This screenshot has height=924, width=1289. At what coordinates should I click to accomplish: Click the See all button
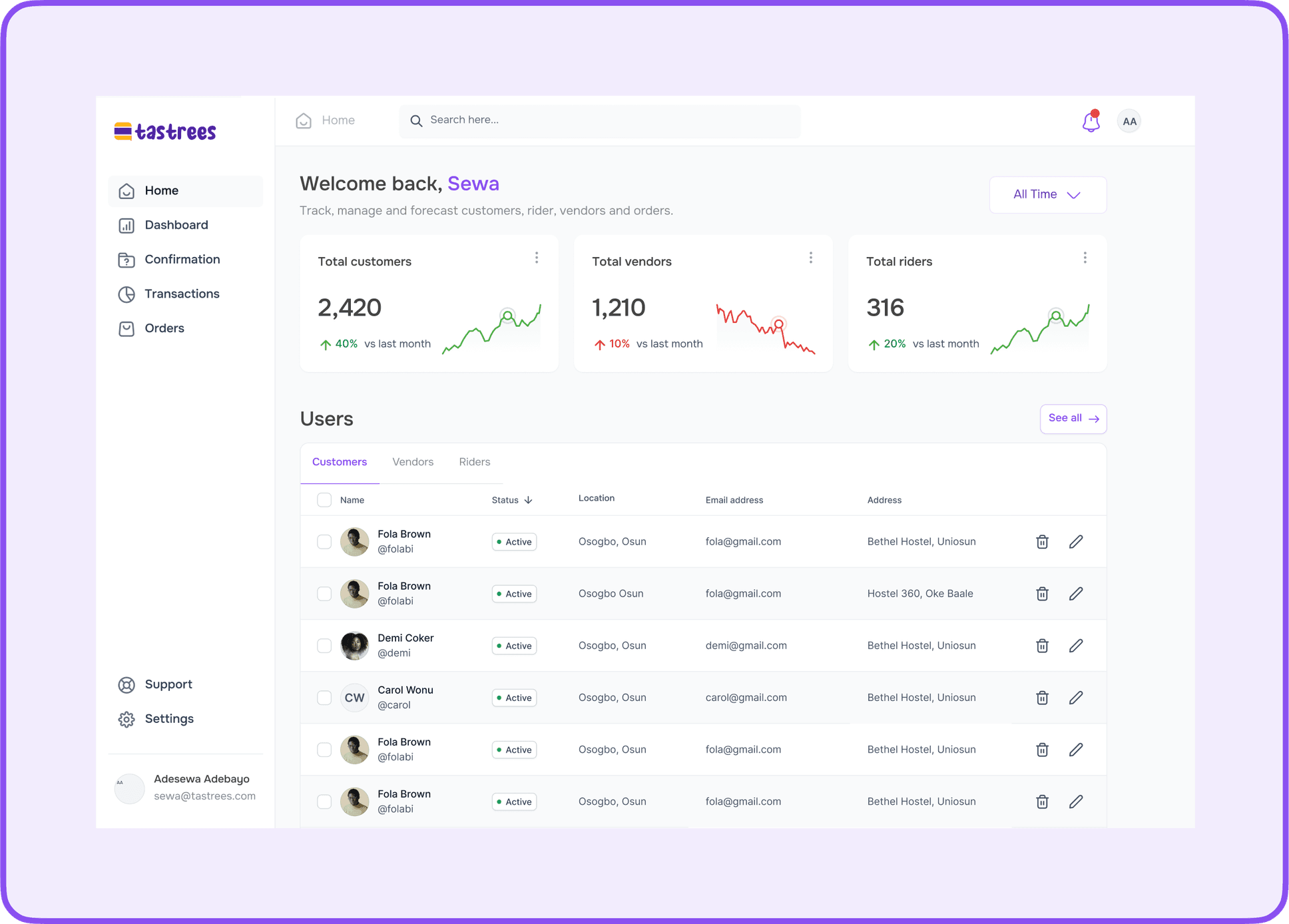1073,419
